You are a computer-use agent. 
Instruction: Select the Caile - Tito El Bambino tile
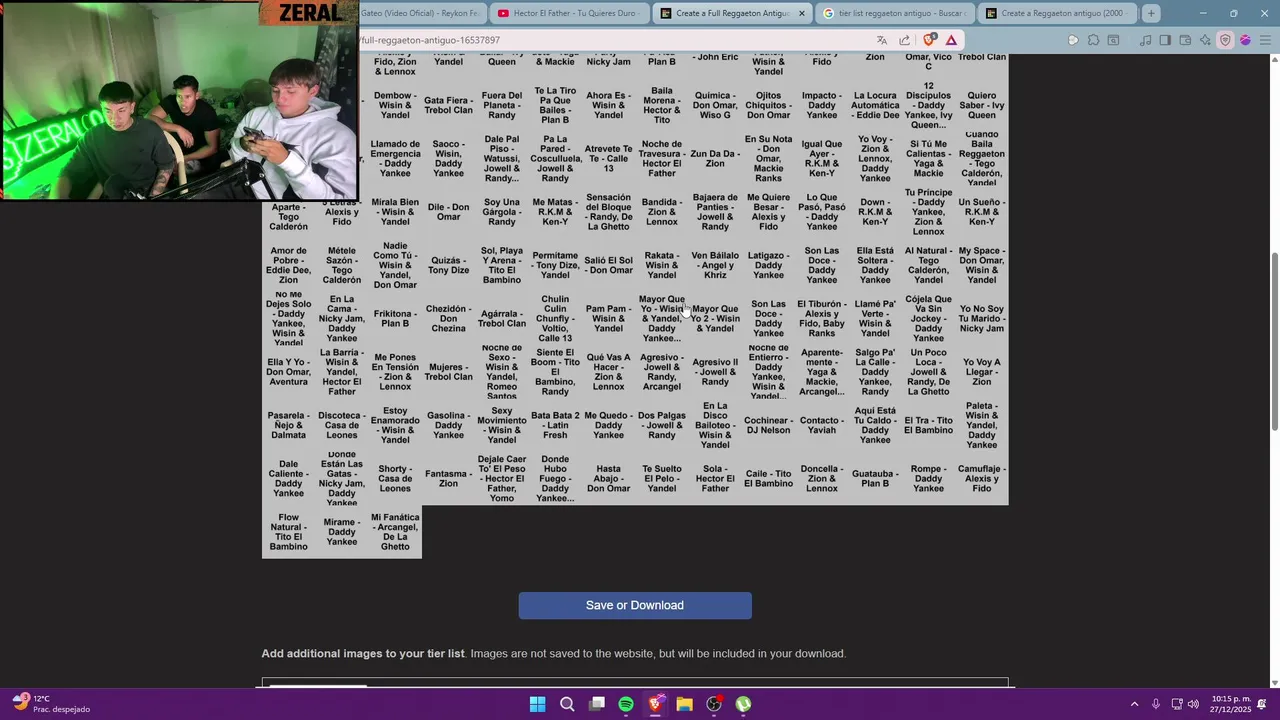pos(768,479)
